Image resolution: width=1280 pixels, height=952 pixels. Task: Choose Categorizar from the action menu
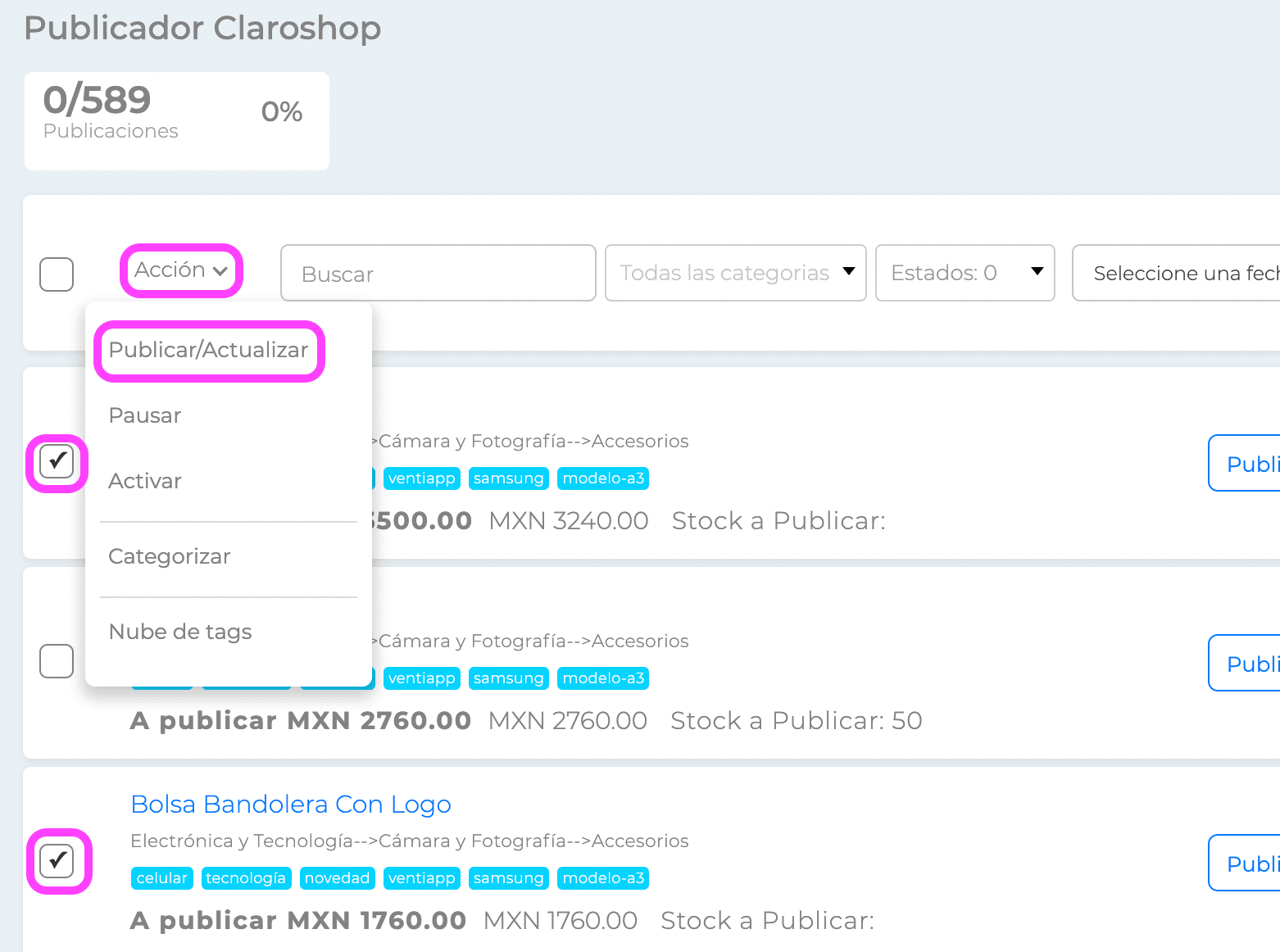pyautogui.click(x=170, y=556)
